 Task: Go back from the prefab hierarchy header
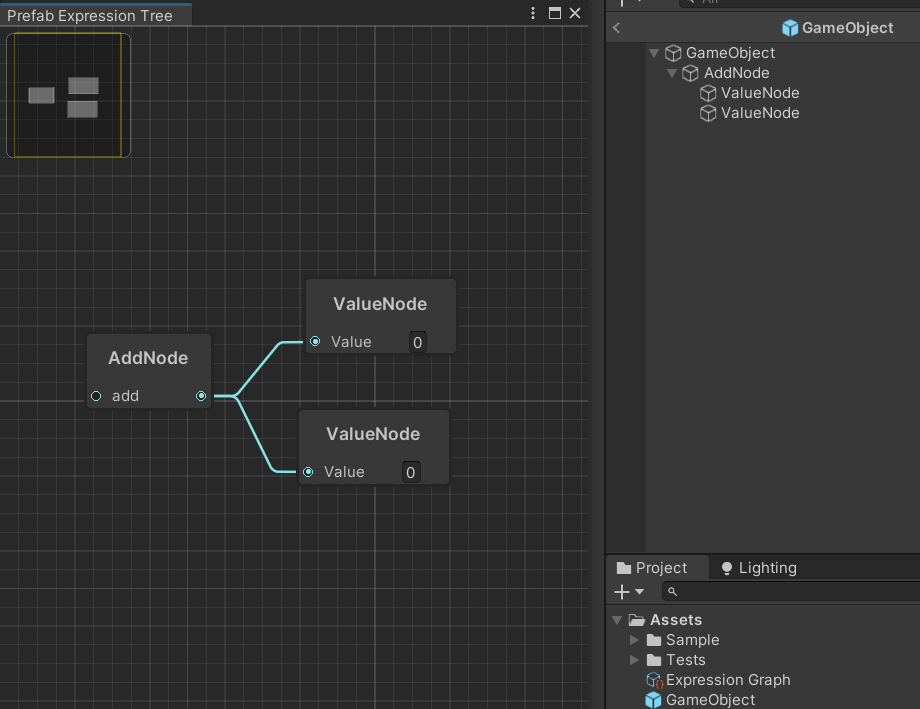tap(616, 28)
